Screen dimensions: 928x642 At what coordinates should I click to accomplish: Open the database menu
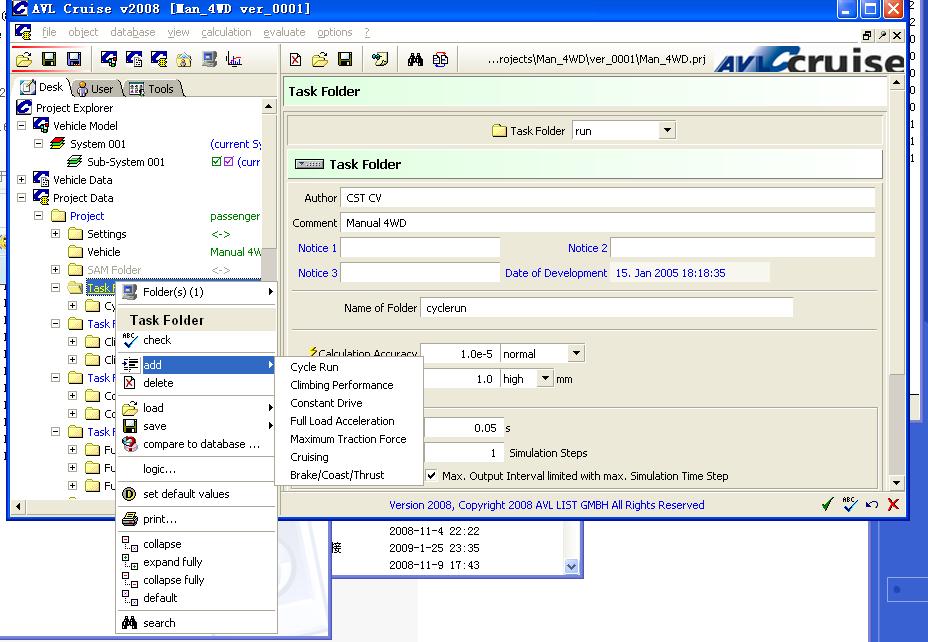coord(133,32)
